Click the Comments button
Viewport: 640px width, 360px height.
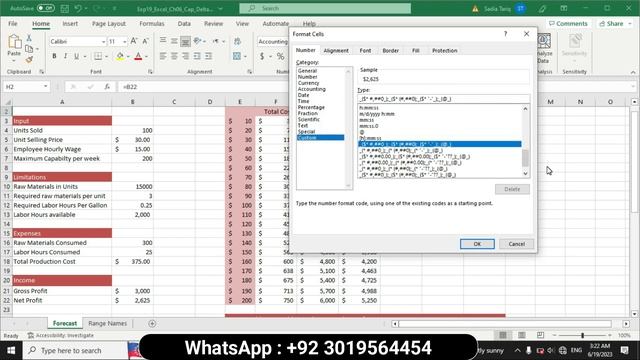pyautogui.click(x=568, y=24)
